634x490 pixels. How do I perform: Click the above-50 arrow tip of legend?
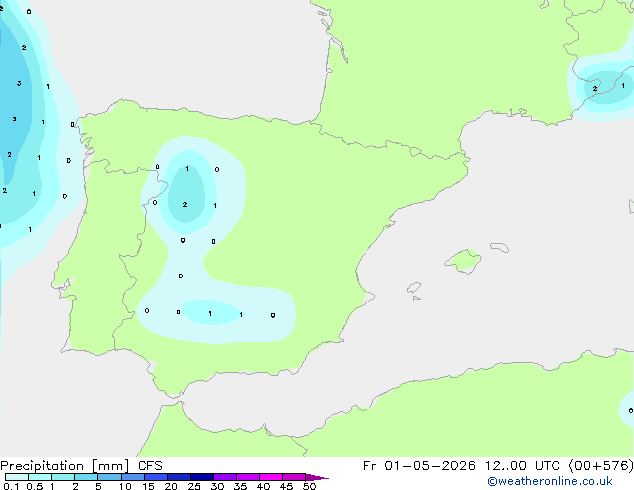click(x=317, y=478)
